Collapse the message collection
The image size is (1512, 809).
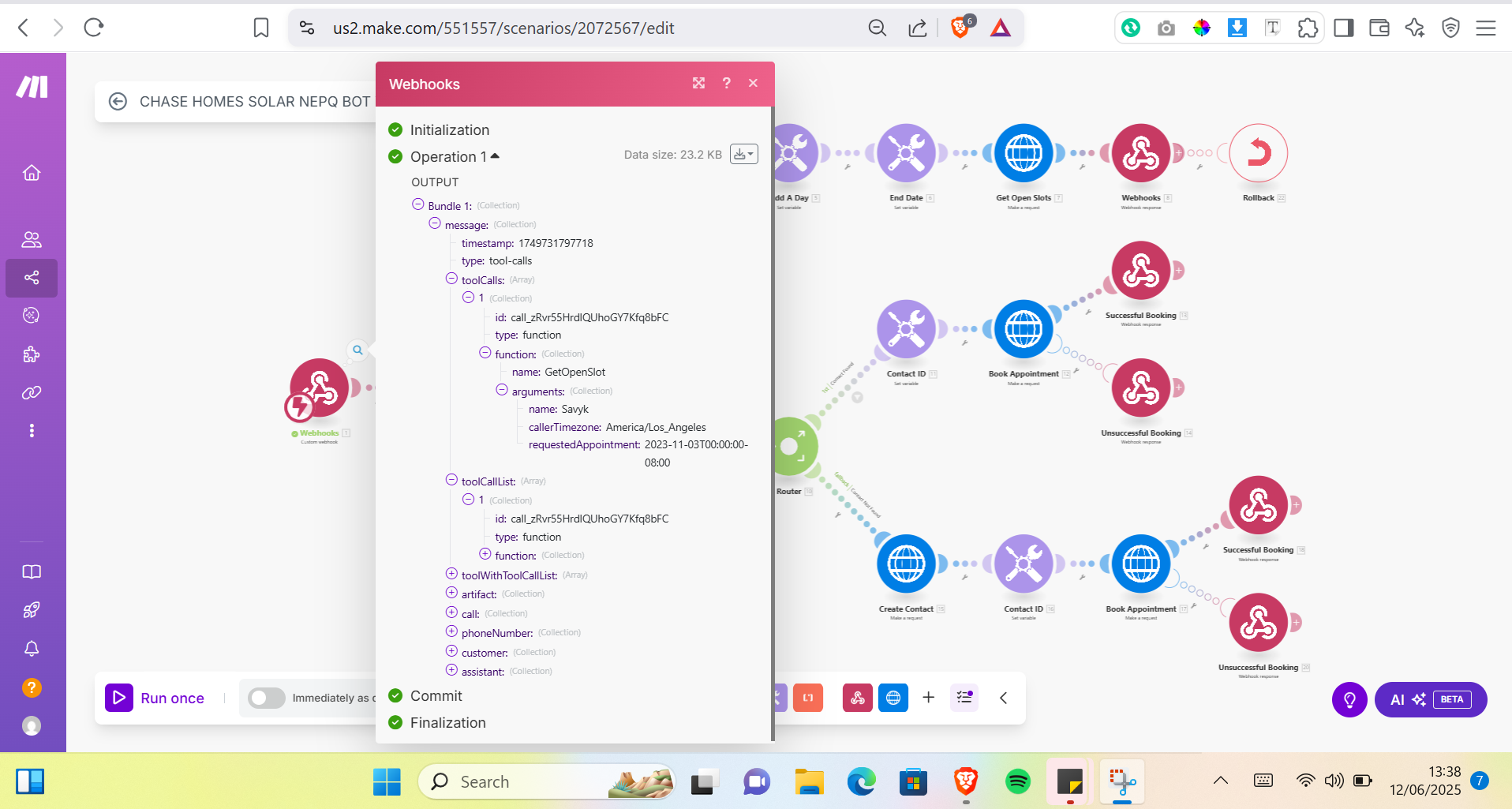435,223
